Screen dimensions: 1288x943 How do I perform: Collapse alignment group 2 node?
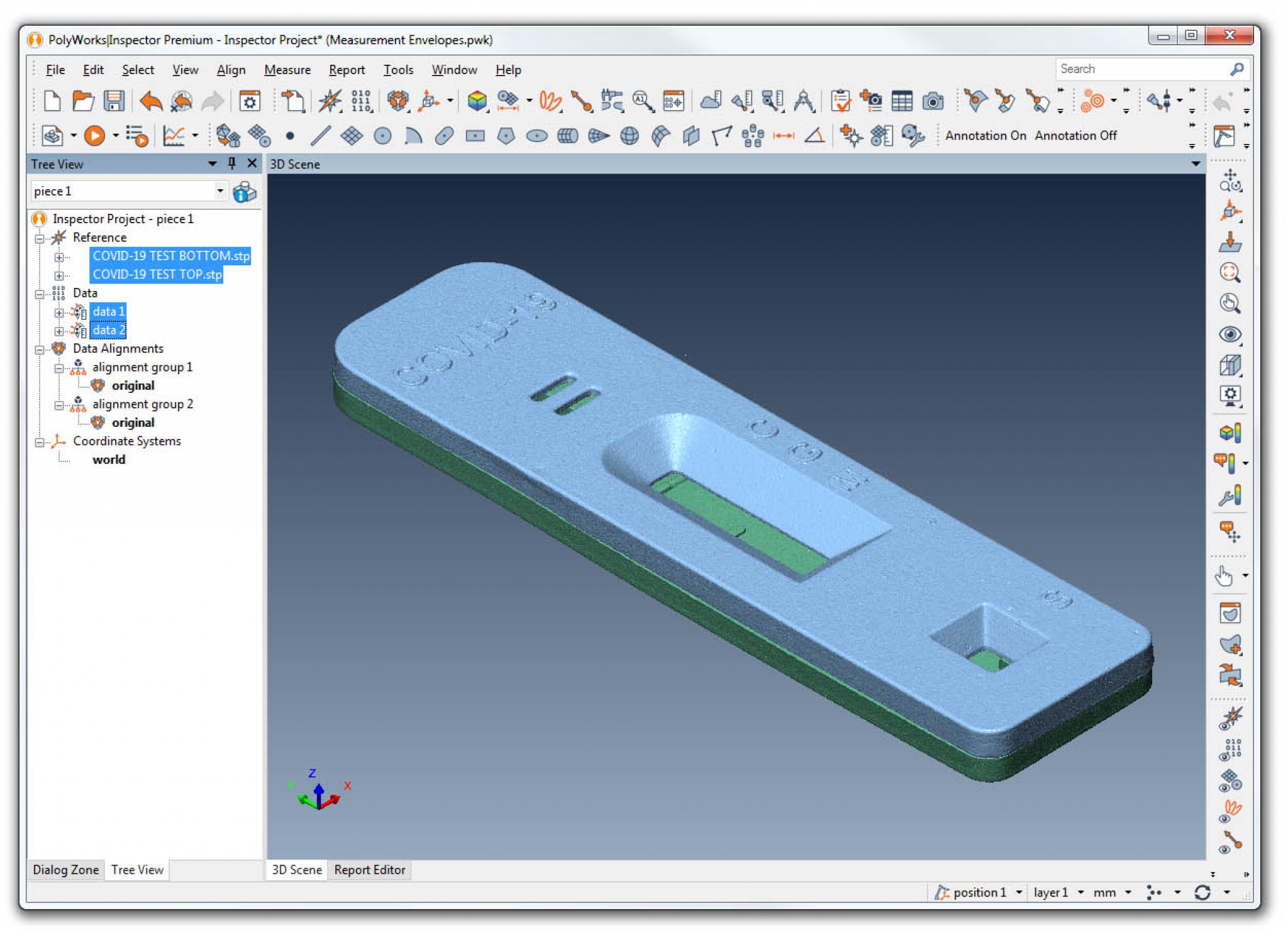pos(58,405)
